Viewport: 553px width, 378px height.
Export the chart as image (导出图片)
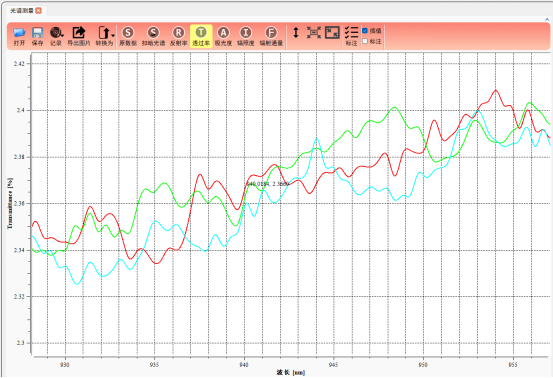[79, 36]
